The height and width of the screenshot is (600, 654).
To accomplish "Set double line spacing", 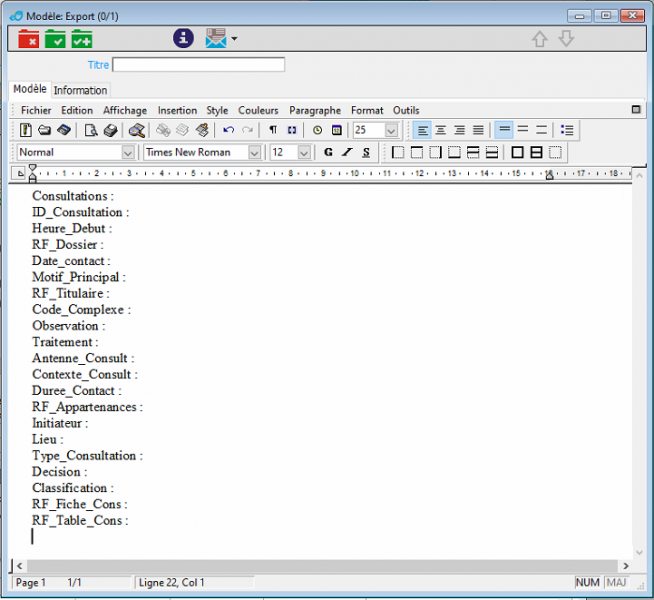I will pos(541,130).
